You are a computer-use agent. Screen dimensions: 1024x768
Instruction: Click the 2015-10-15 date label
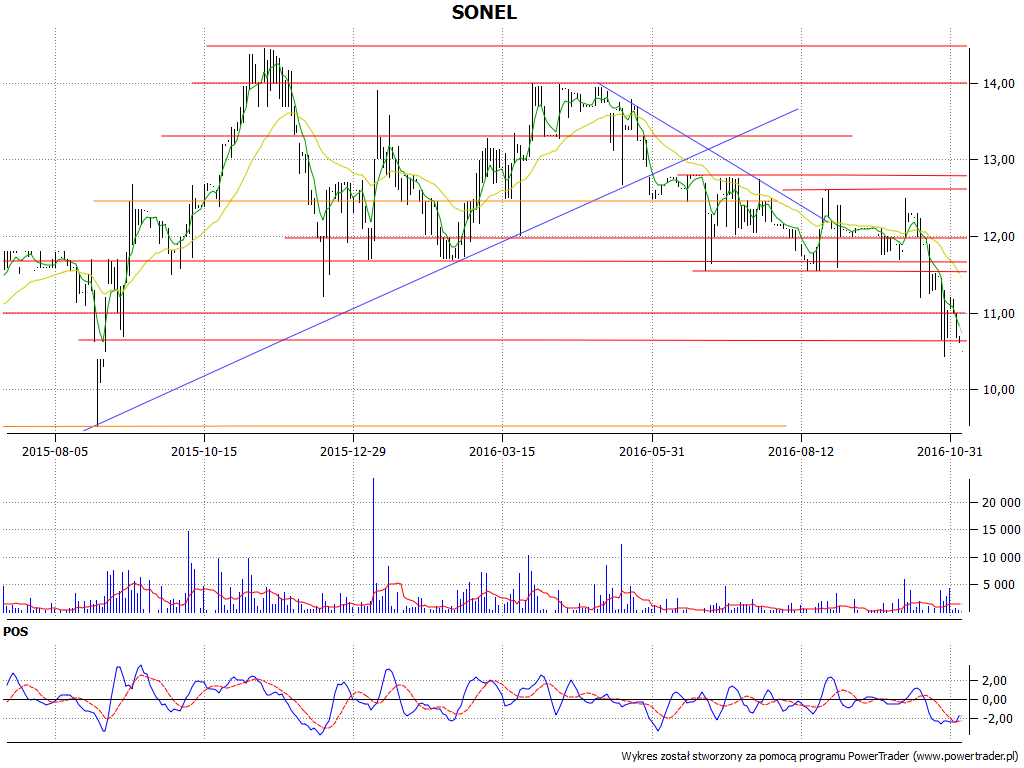[x=204, y=451]
